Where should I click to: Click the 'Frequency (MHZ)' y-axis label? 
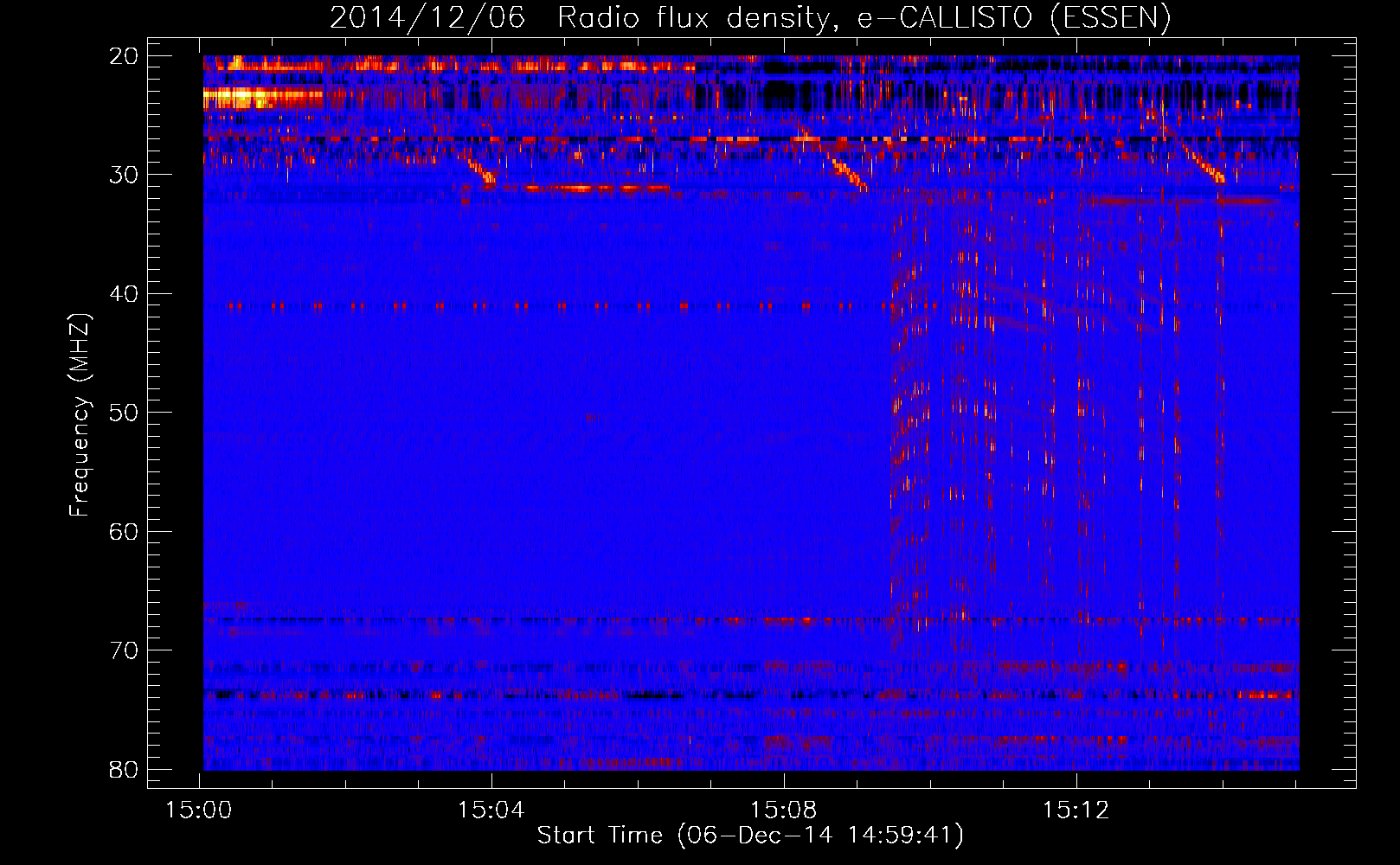(x=80, y=414)
